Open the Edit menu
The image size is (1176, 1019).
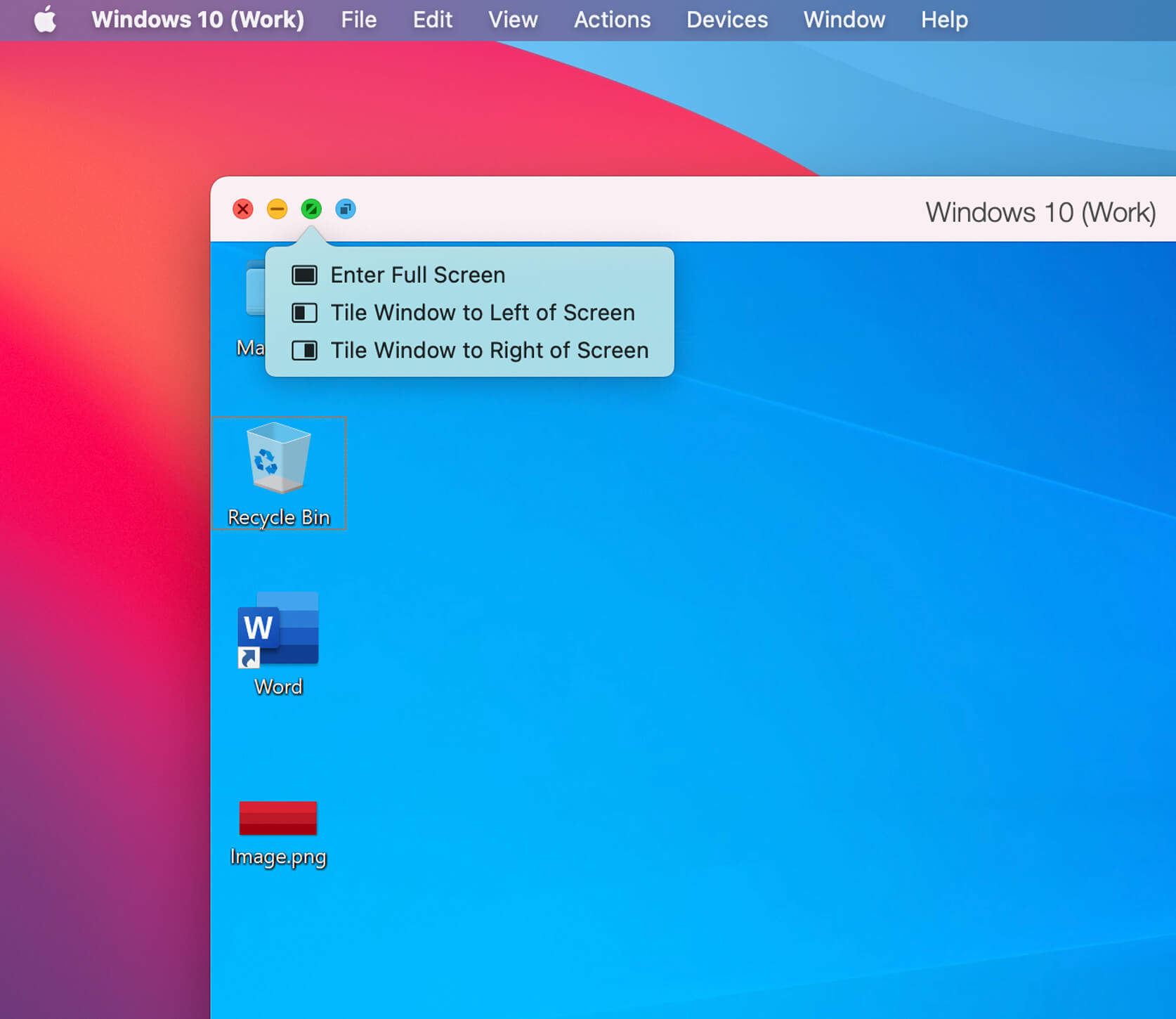432,20
